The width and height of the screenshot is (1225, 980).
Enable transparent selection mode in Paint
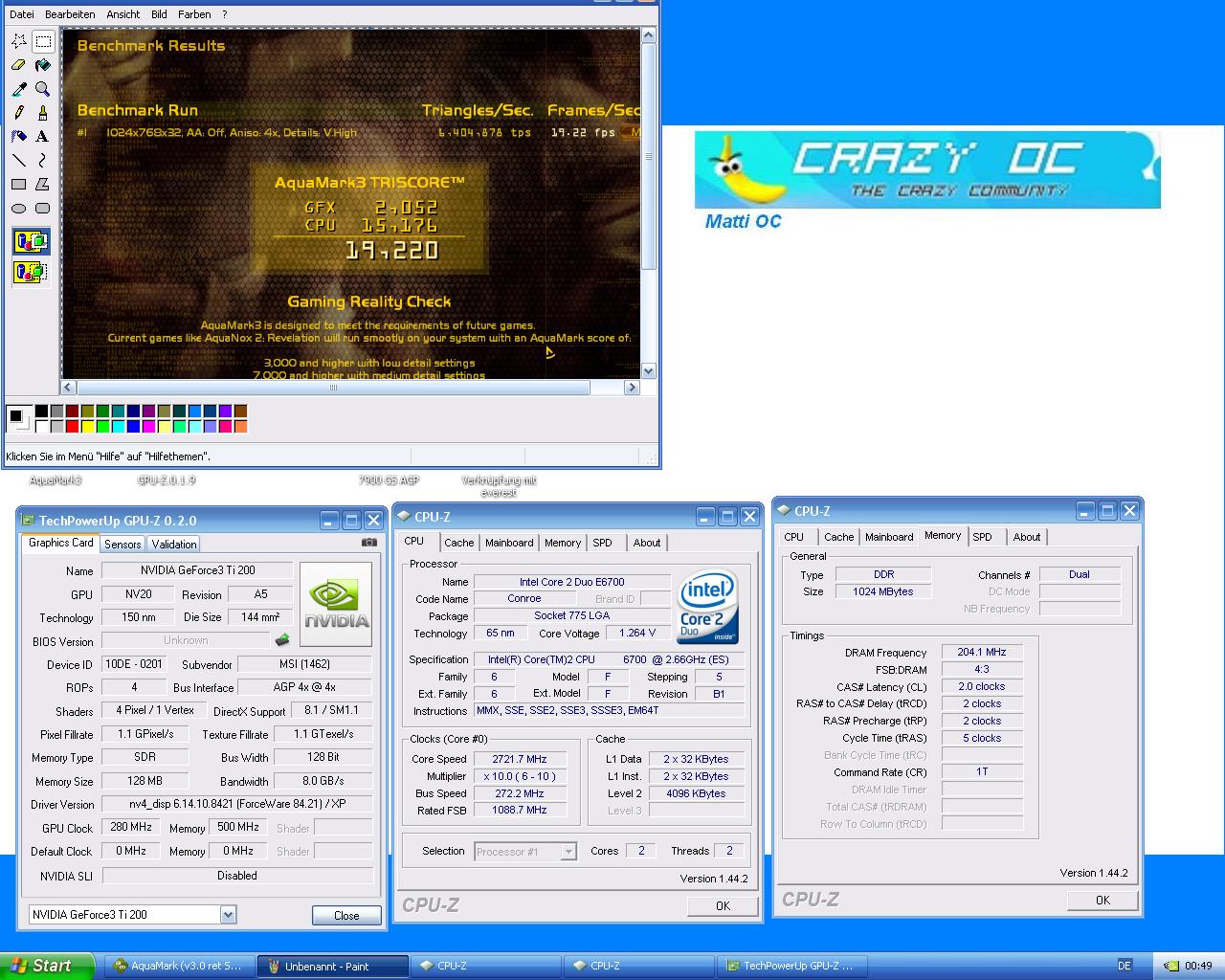[31, 273]
